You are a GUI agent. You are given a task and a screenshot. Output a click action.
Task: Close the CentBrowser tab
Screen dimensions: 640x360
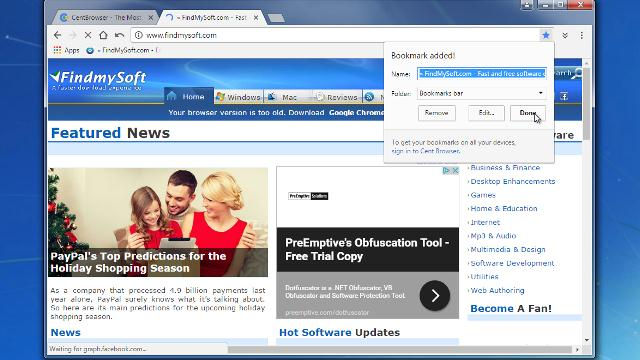(151, 18)
